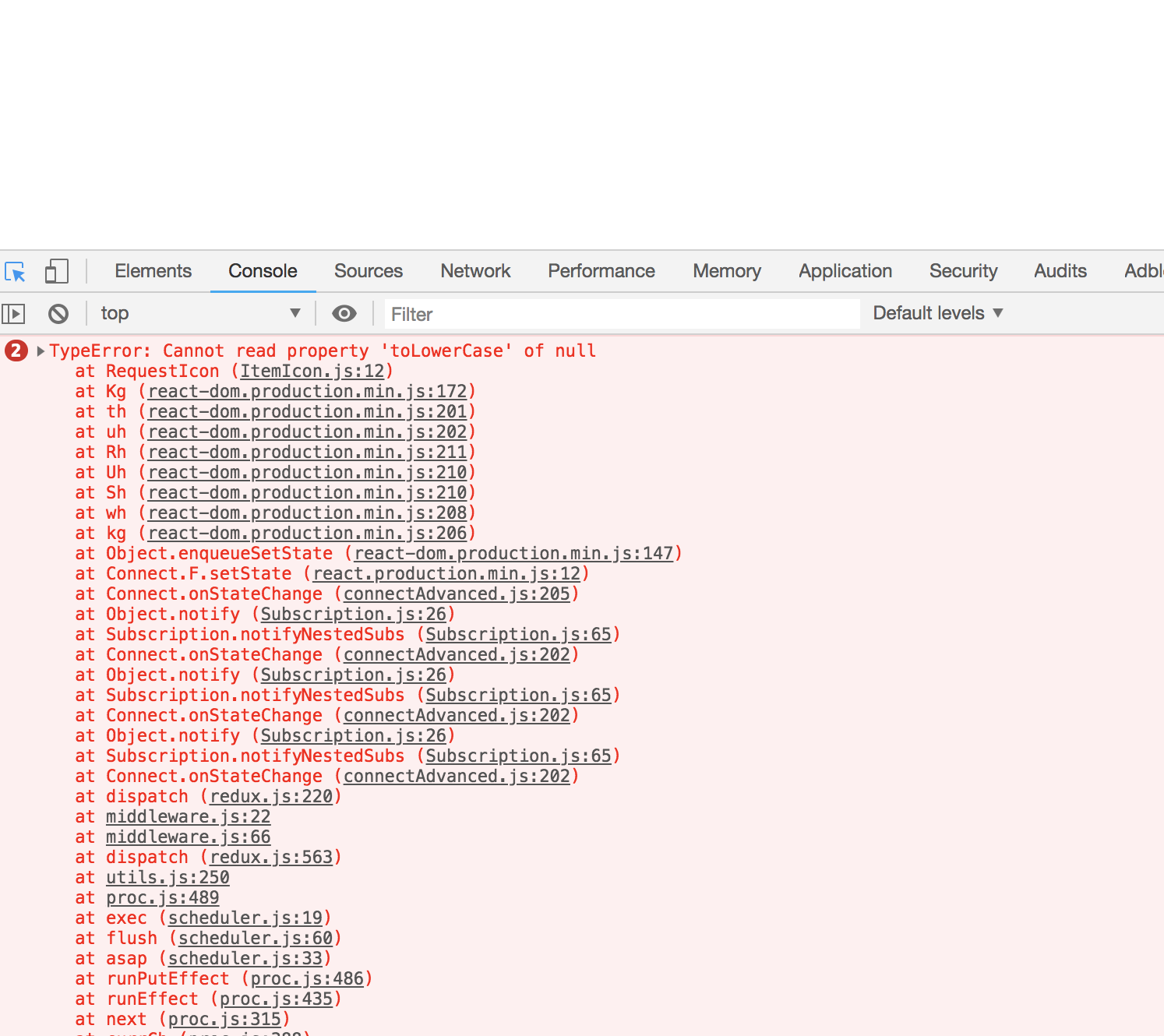This screenshot has width=1164, height=1036.
Task: Open the Subscription.js:26 source link
Action: pos(354,614)
